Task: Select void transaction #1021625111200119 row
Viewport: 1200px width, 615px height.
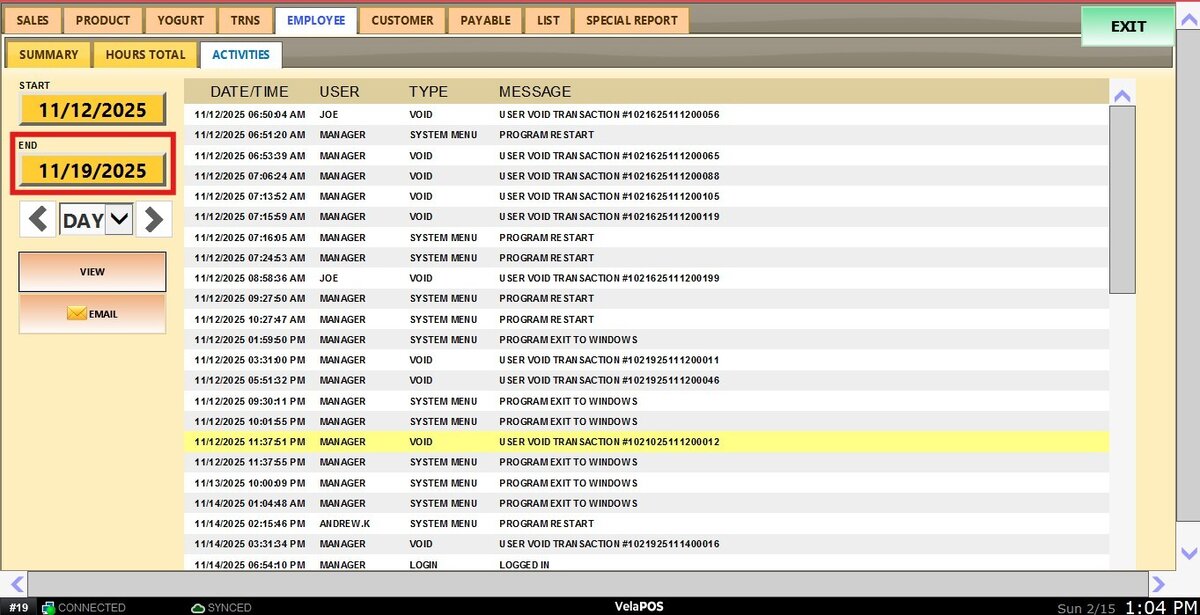Action: [x=646, y=217]
